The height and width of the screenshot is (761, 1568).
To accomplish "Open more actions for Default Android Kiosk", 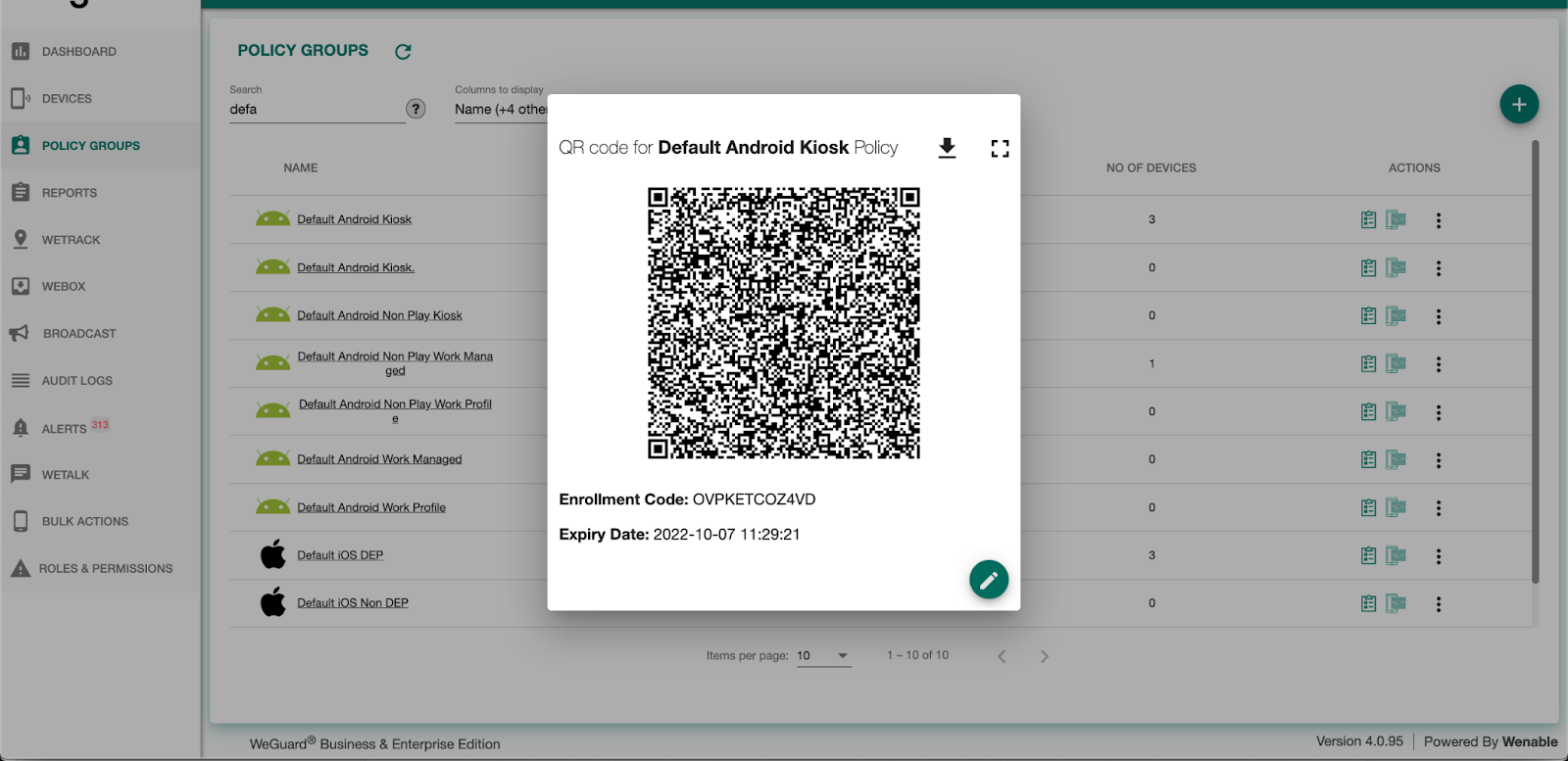I will (1439, 221).
